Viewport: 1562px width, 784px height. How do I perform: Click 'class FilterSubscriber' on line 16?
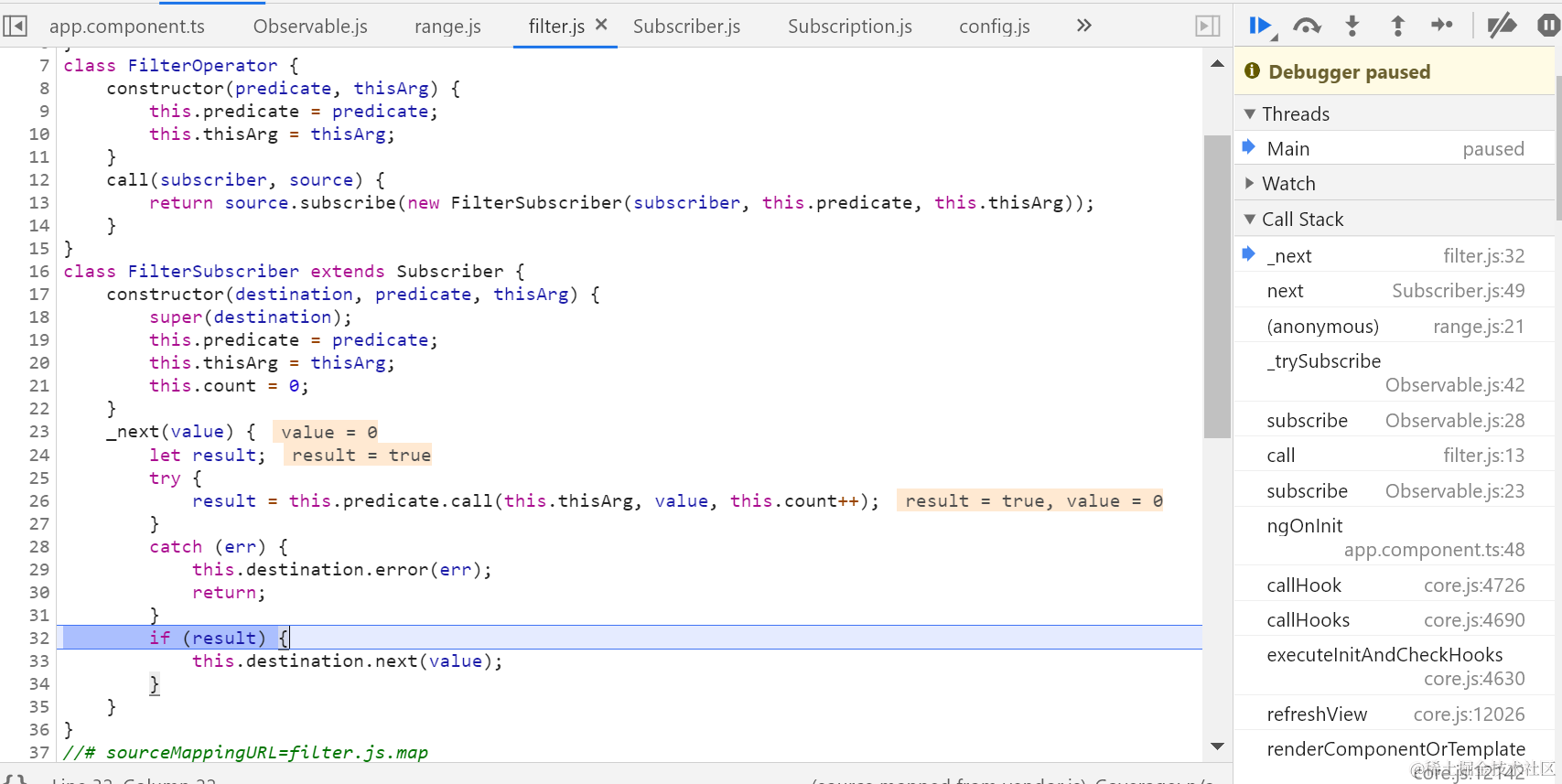[x=181, y=271]
